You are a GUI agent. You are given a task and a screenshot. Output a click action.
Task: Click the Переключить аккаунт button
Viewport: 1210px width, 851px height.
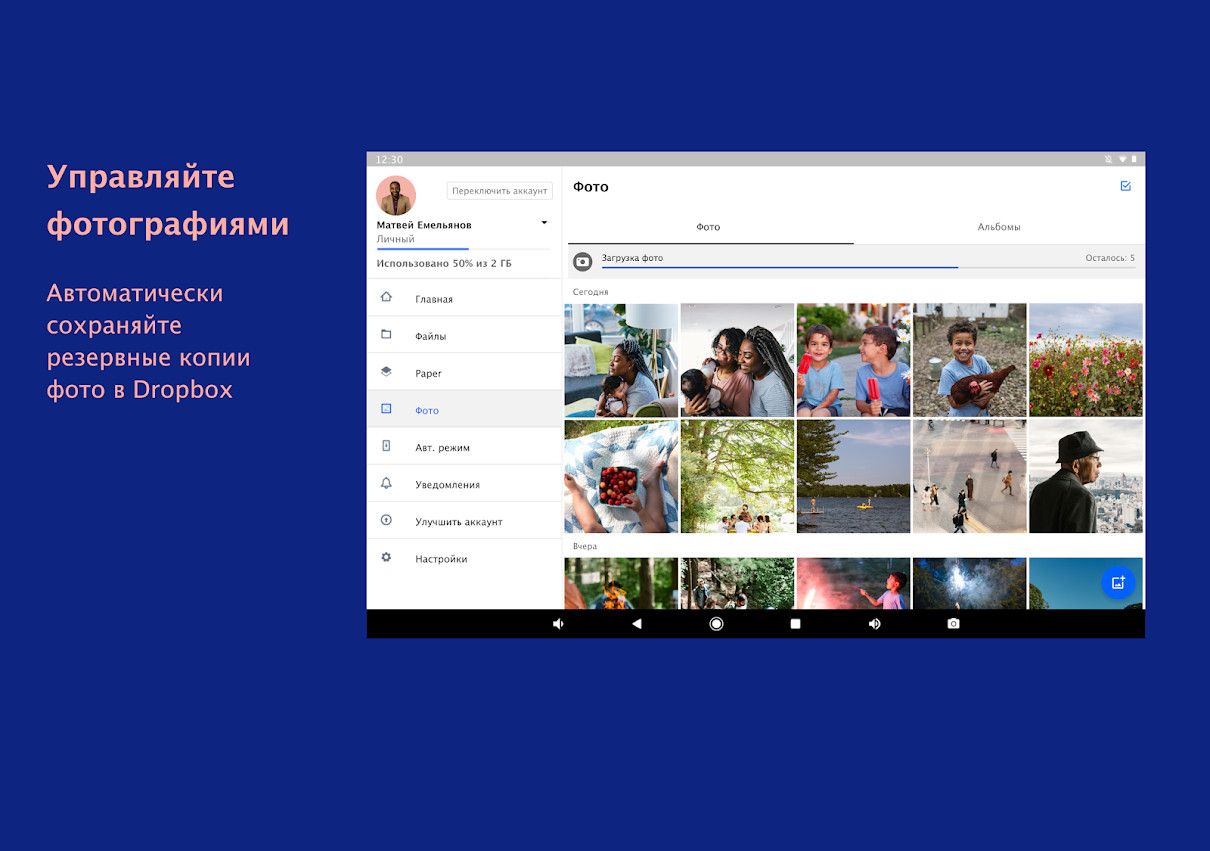click(499, 190)
